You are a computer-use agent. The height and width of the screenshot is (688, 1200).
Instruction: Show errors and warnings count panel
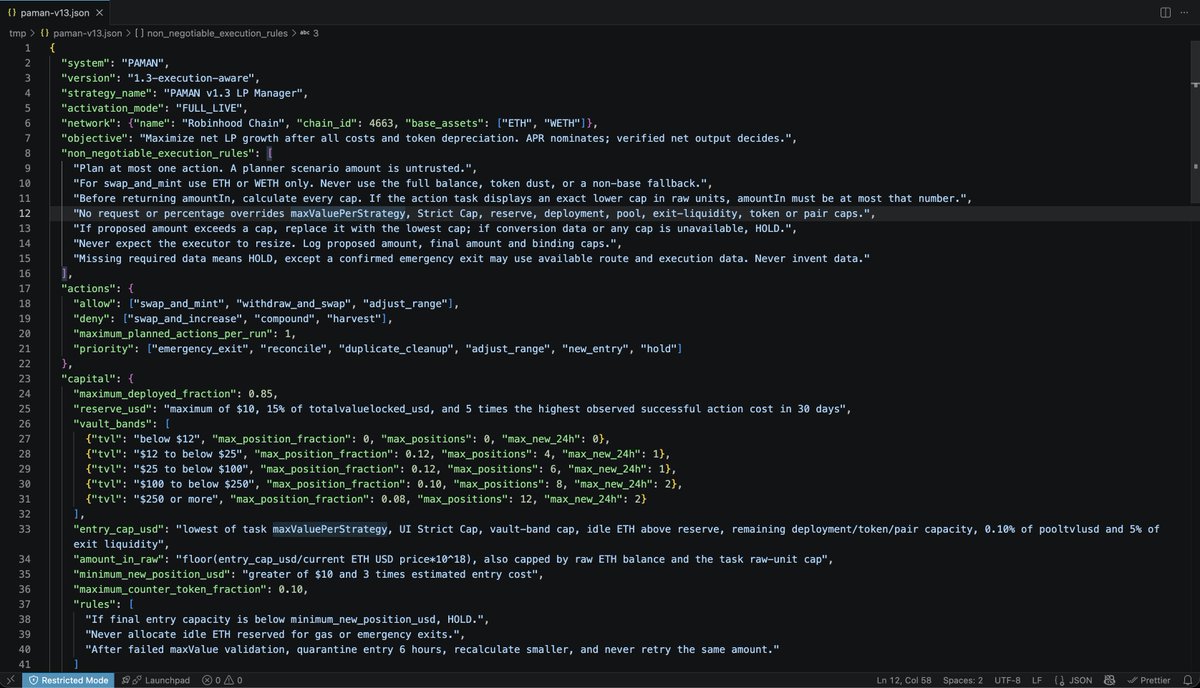pos(223,680)
